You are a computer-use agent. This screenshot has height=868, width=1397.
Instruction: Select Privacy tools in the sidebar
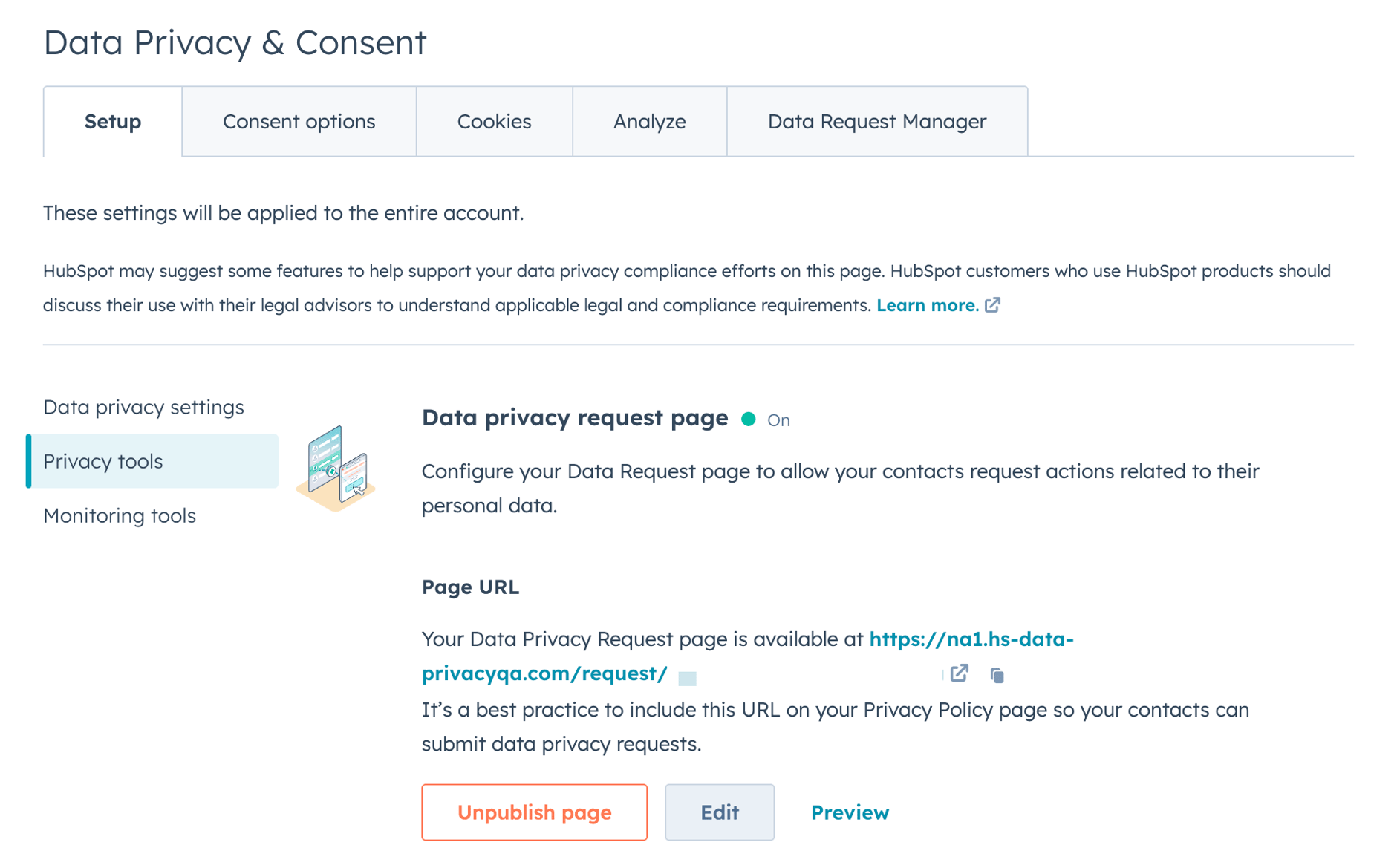103,461
